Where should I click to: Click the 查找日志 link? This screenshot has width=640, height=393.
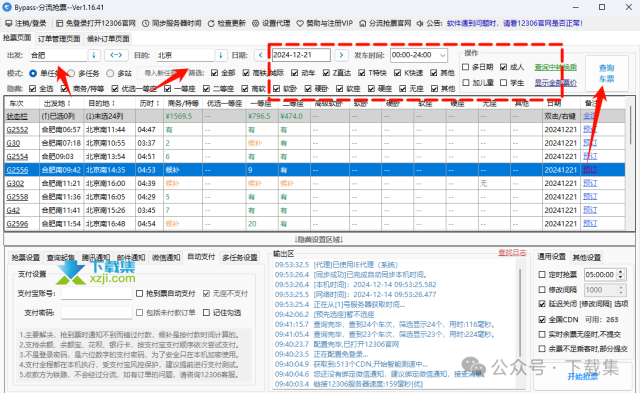512,253
